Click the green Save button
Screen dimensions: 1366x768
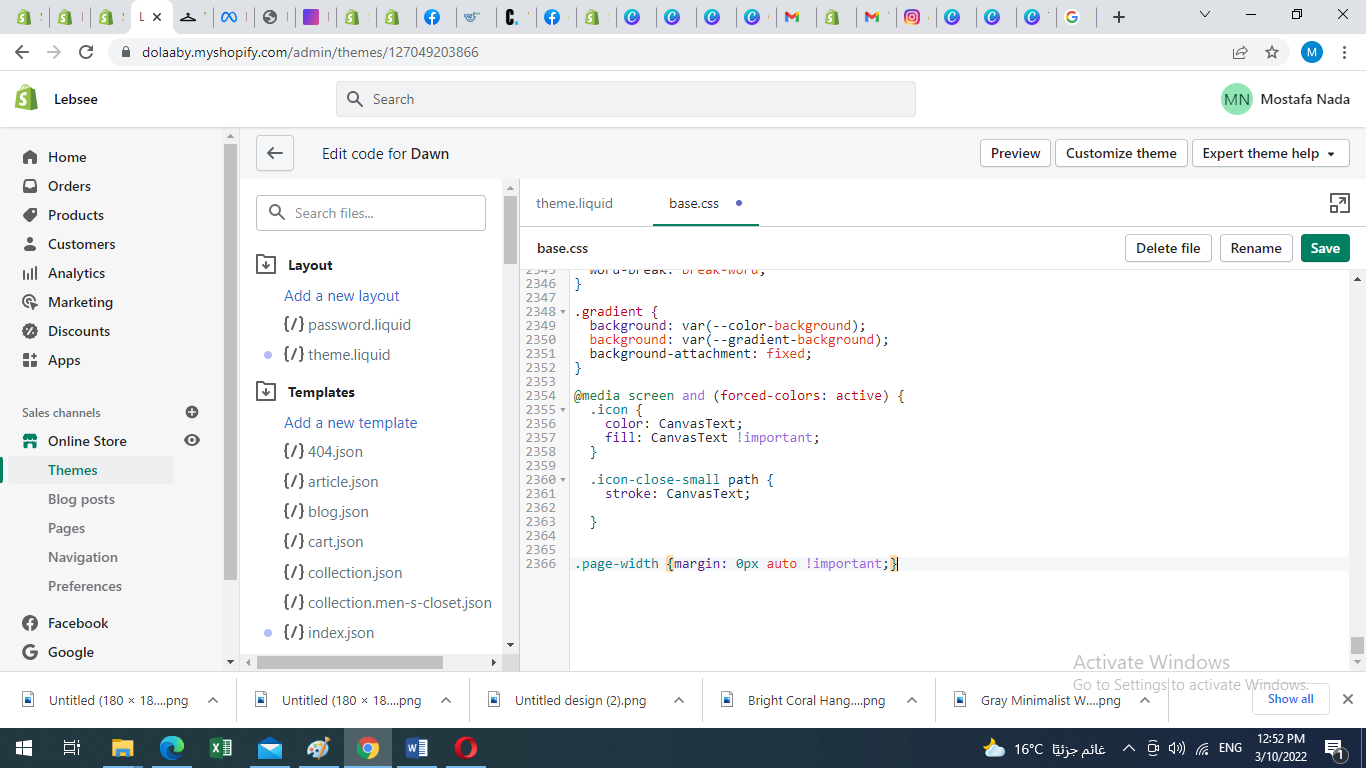tap(1324, 248)
